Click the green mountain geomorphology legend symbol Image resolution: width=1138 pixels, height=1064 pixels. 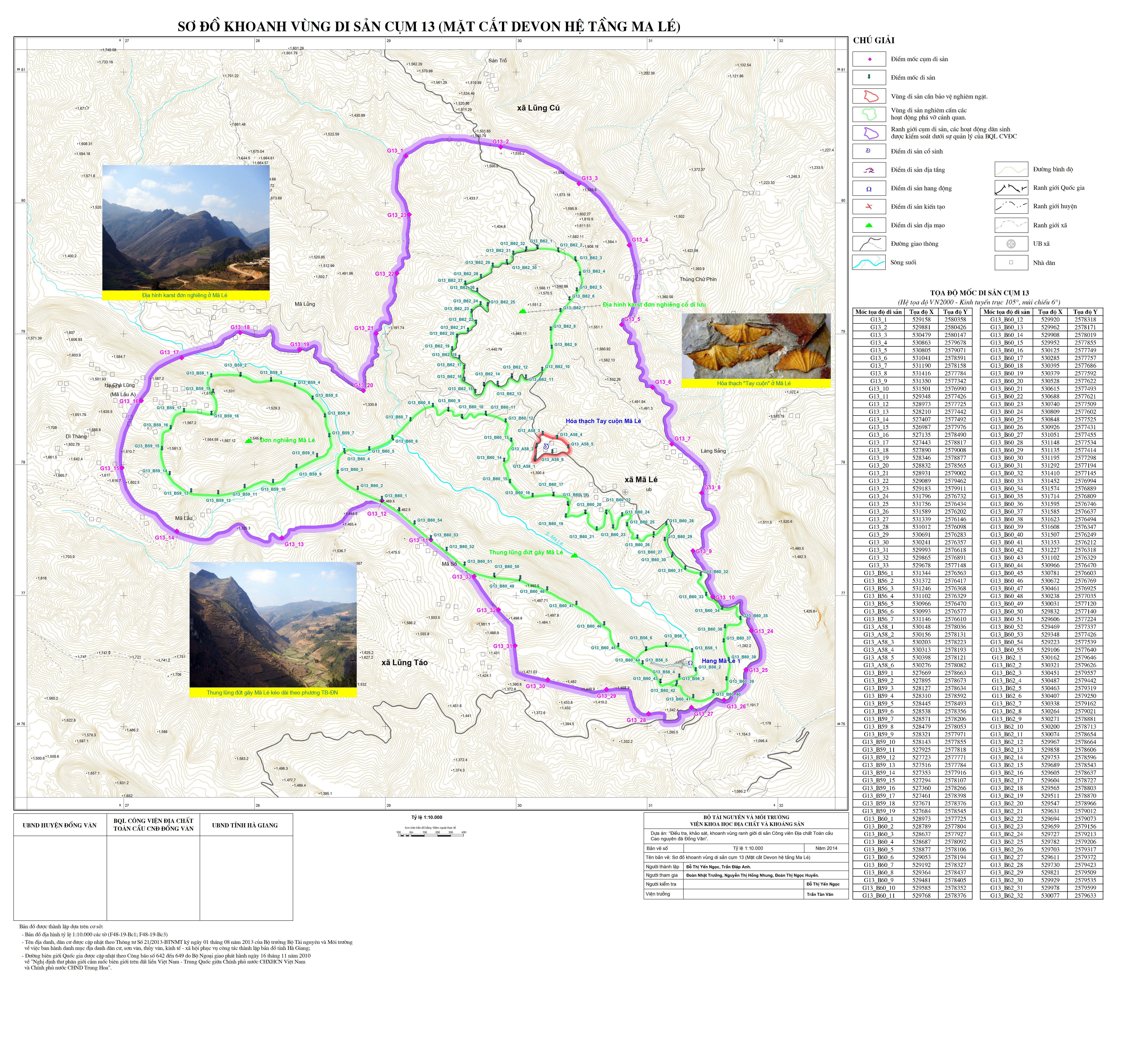pos(869,225)
